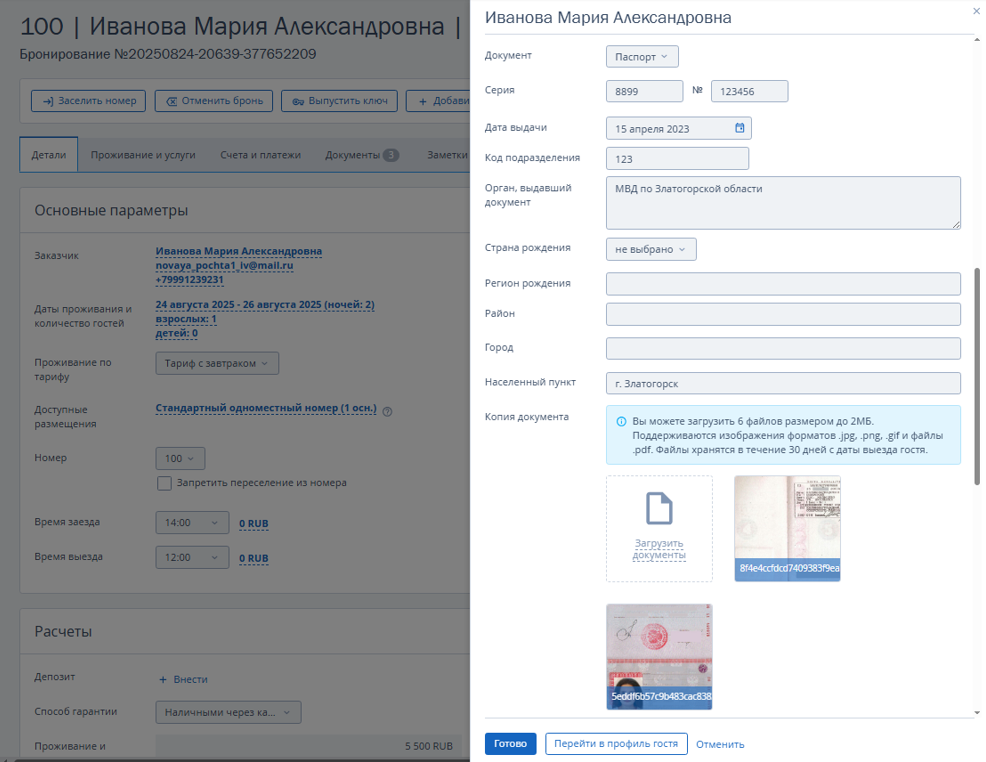
Task: Close the guest panel with the X icon
Action: click(x=977, y=11)
